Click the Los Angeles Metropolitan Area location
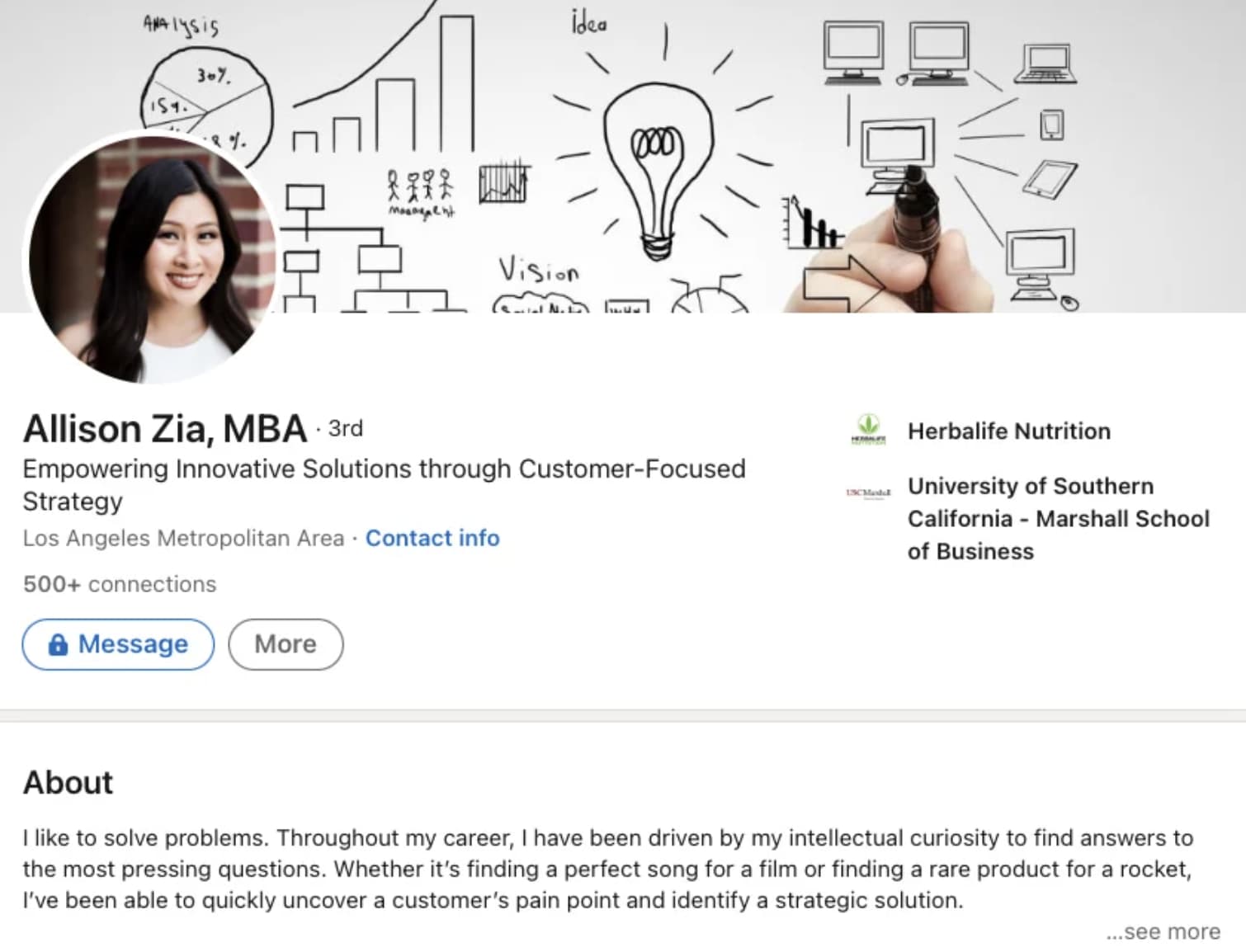Screen dimensions: 1246x952 click(x=183, y=538)
